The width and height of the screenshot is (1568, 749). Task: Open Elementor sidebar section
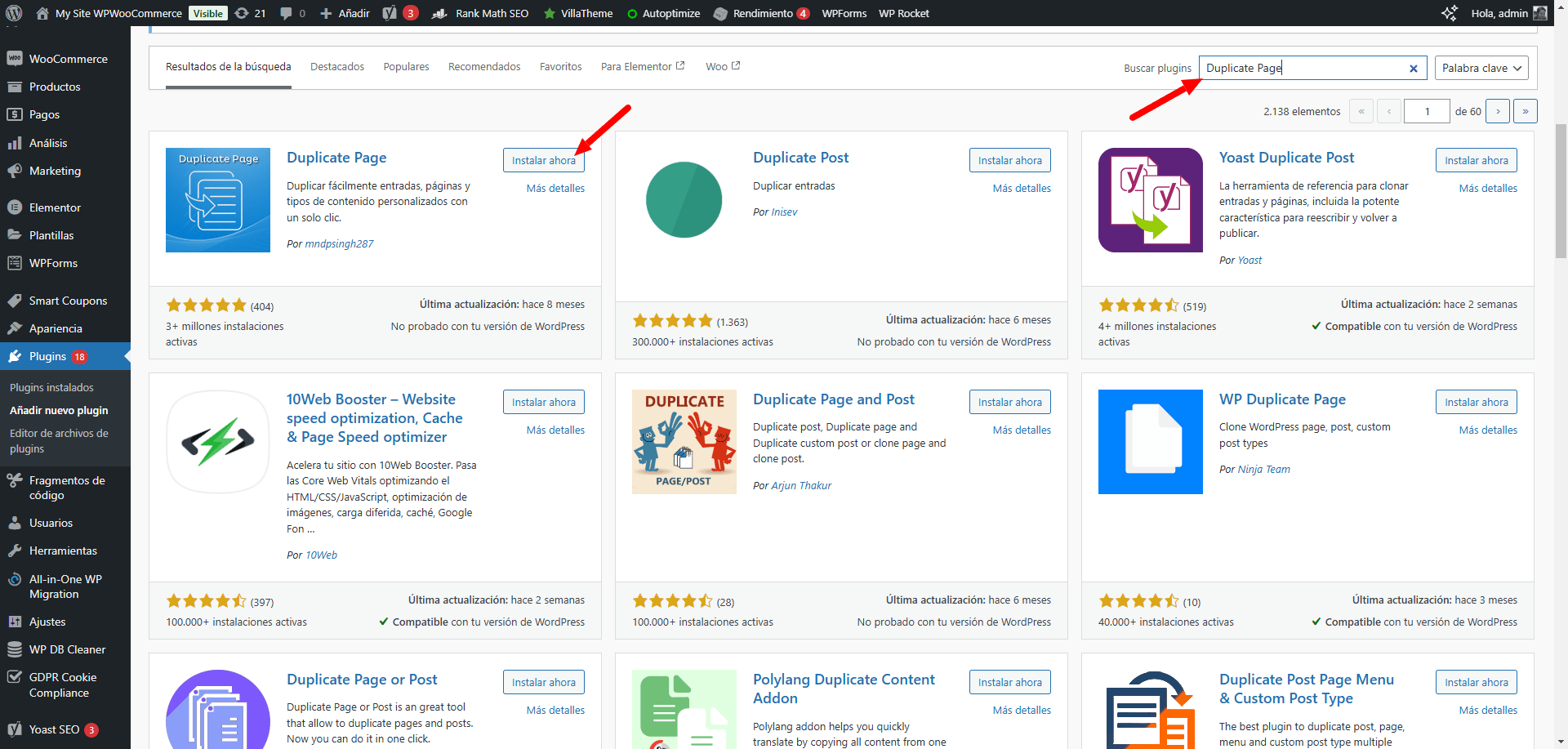point(65,207)
